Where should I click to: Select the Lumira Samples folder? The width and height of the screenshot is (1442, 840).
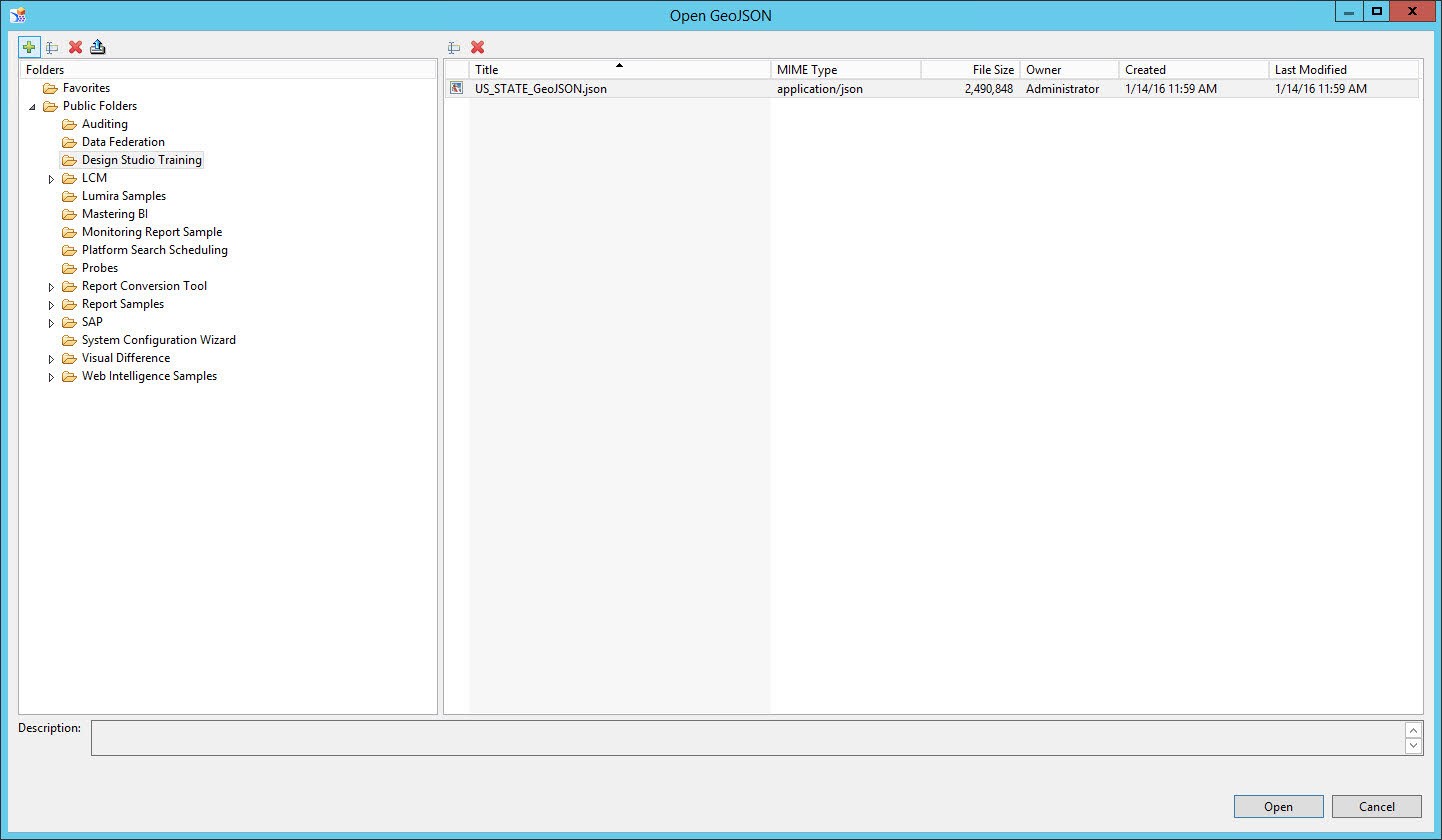click(x=124, y=196)
